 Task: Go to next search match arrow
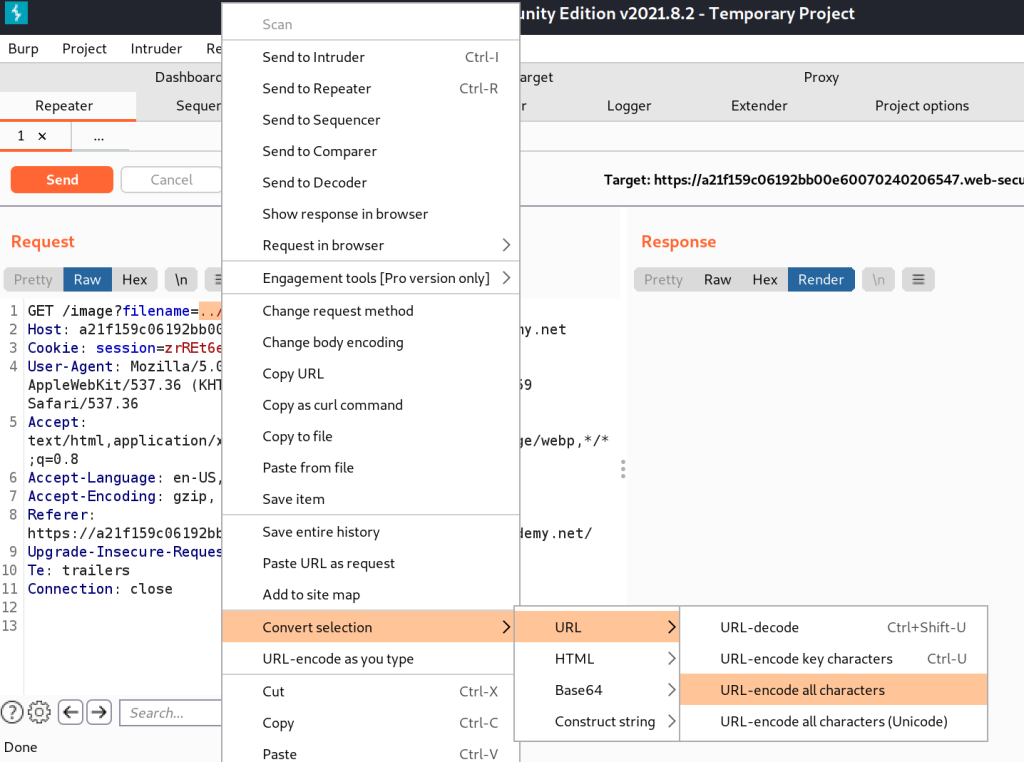pyautogui.click(x=99, y=712)
